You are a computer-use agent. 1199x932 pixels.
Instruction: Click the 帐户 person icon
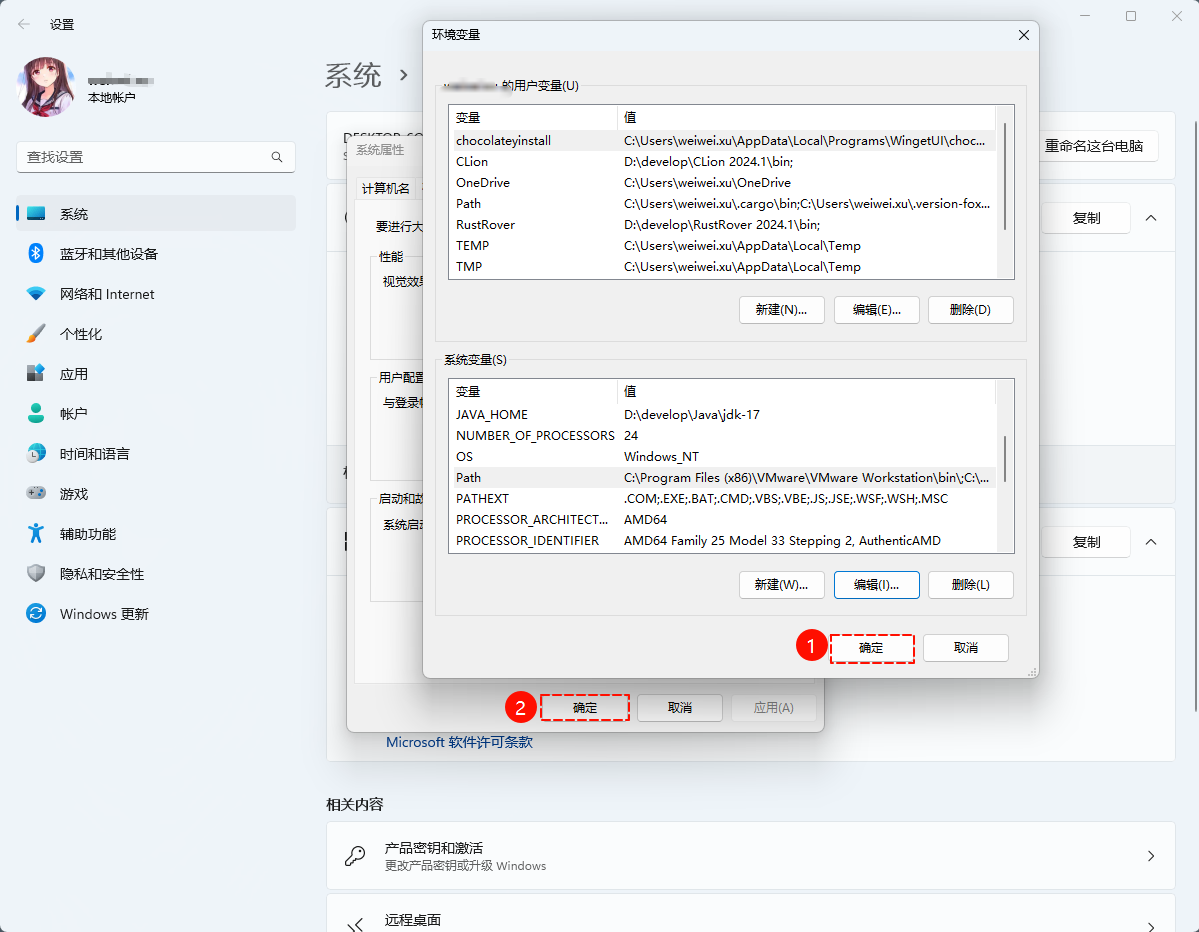[36, 414]
